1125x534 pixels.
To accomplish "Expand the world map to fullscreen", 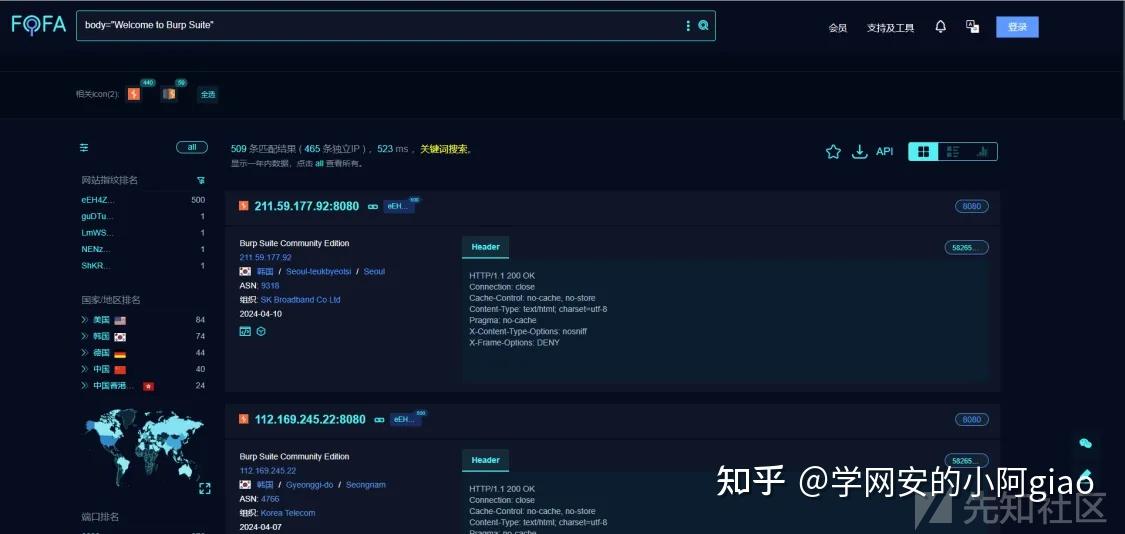I will tap(204, 488).
